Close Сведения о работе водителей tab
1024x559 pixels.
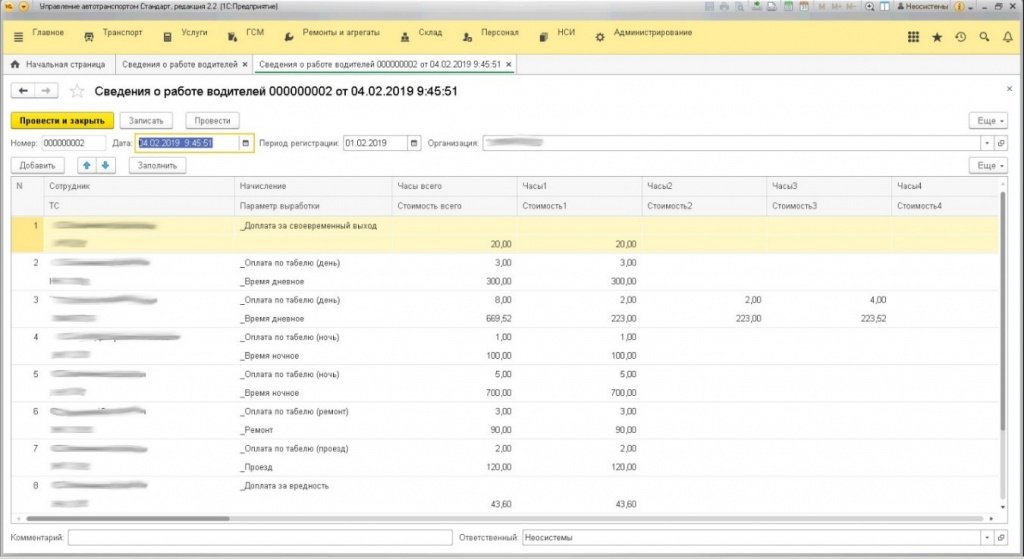[x=245, y=65]
